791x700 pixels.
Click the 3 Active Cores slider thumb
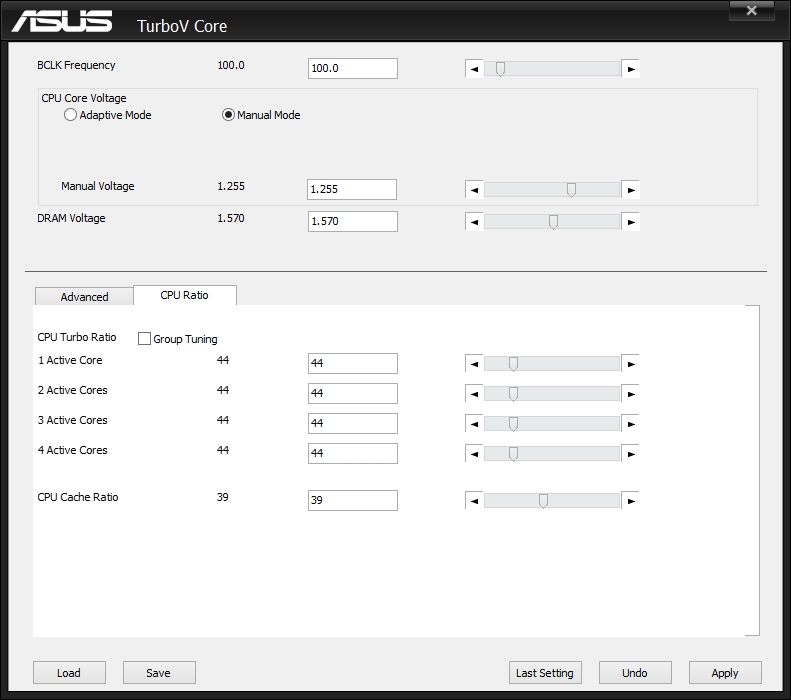pyautogui.click(x=513, y=424)
